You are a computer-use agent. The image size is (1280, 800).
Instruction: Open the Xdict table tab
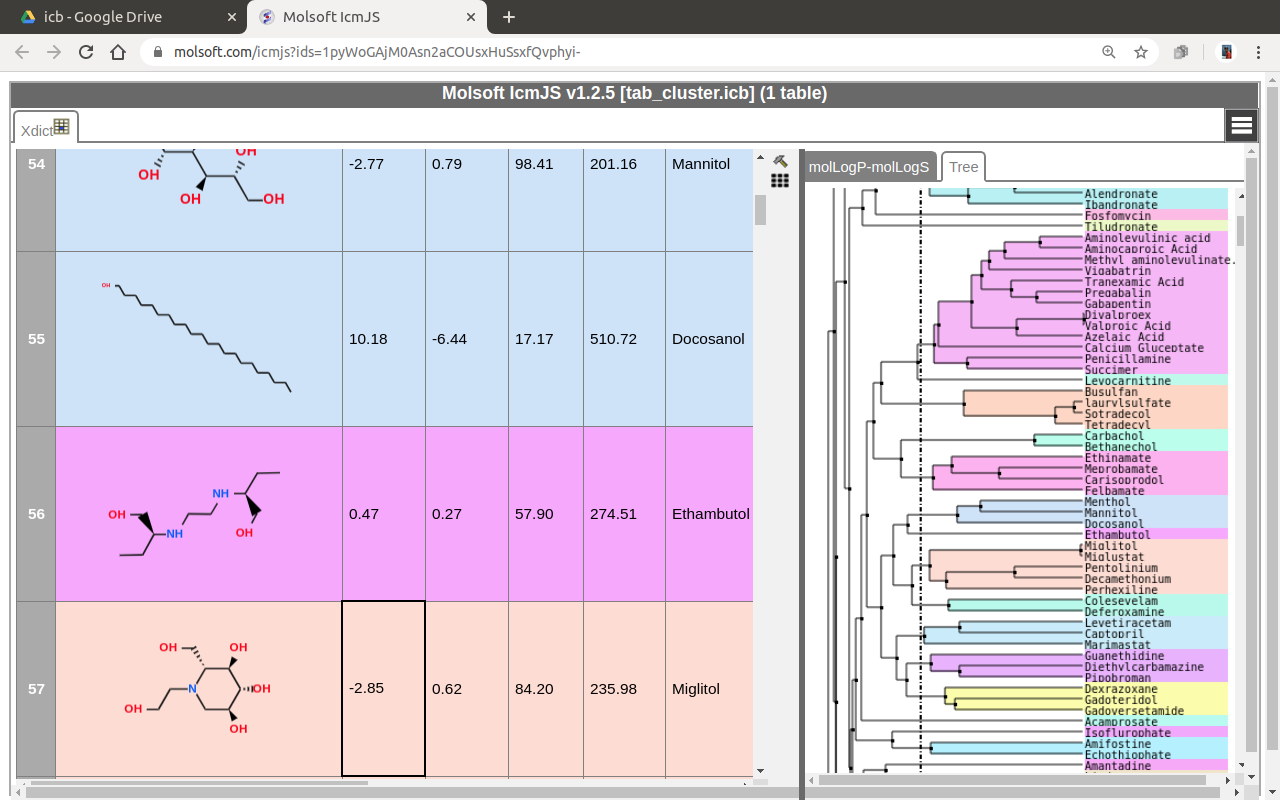pyautogui.click(x=45, y=129)
